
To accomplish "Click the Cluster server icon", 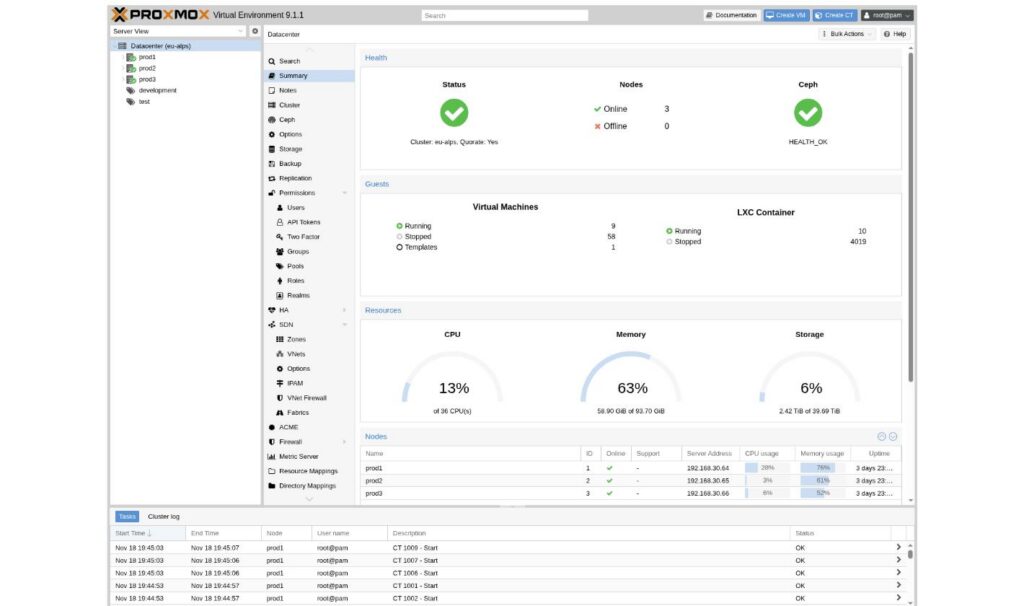I will coord(272,105).
